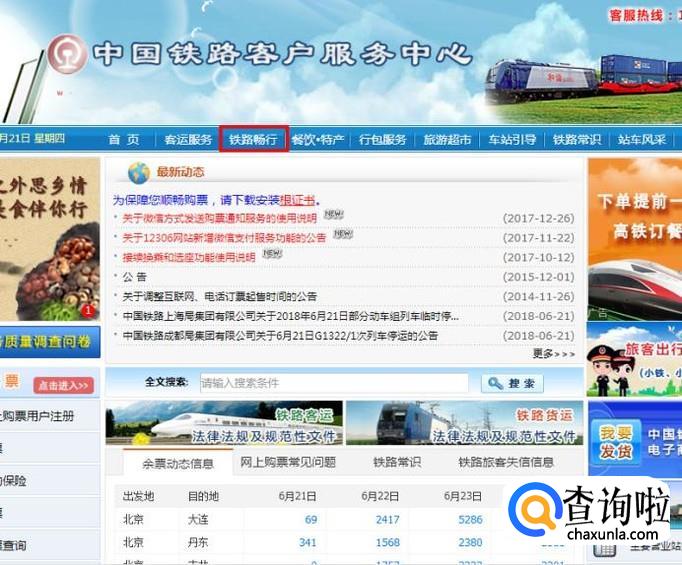Image resolution: width=682 pixels, height=565 pixels.
Task: Click the 69 tickets value for 北京-大连
Action: pyautogui.click(x=311, y=519)
